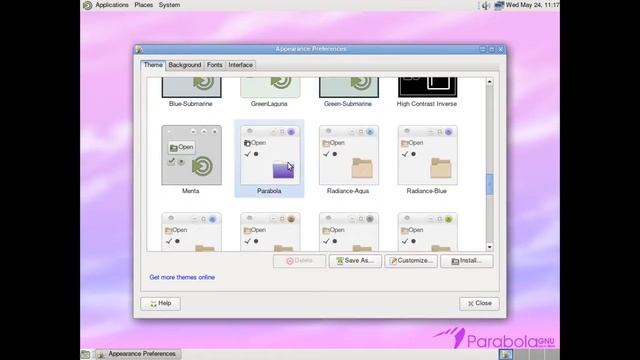The height and width of the screenshot is (360, 640).
Task: Click the Parabola theme name label
Action: pos(269,191)
